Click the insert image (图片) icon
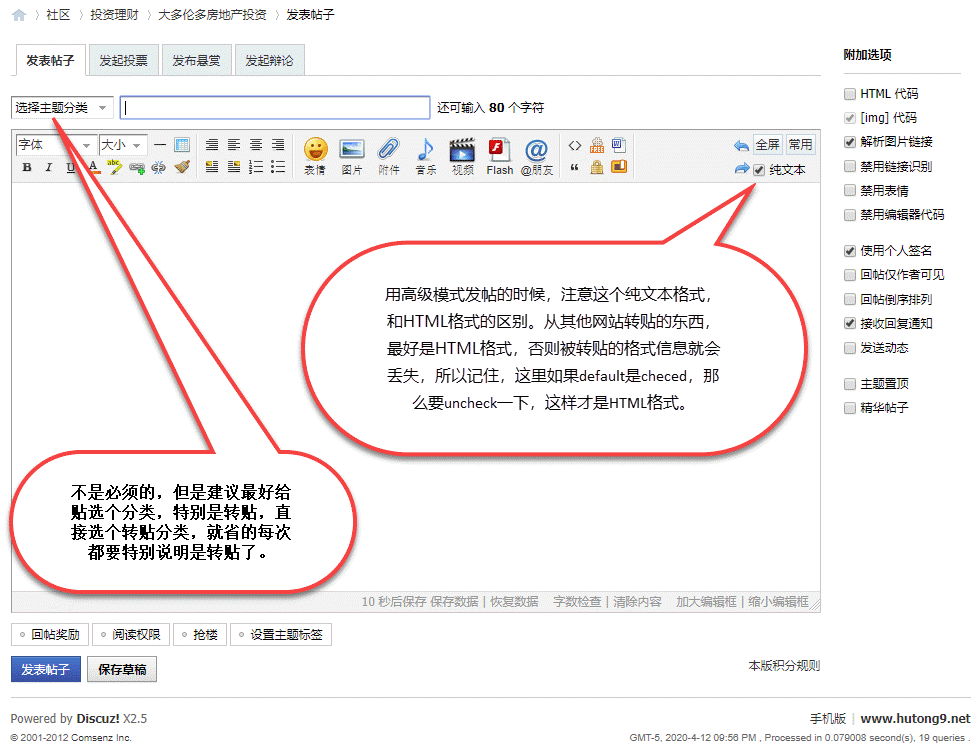Viewport: 977px width, 755px height. [352, 152]
